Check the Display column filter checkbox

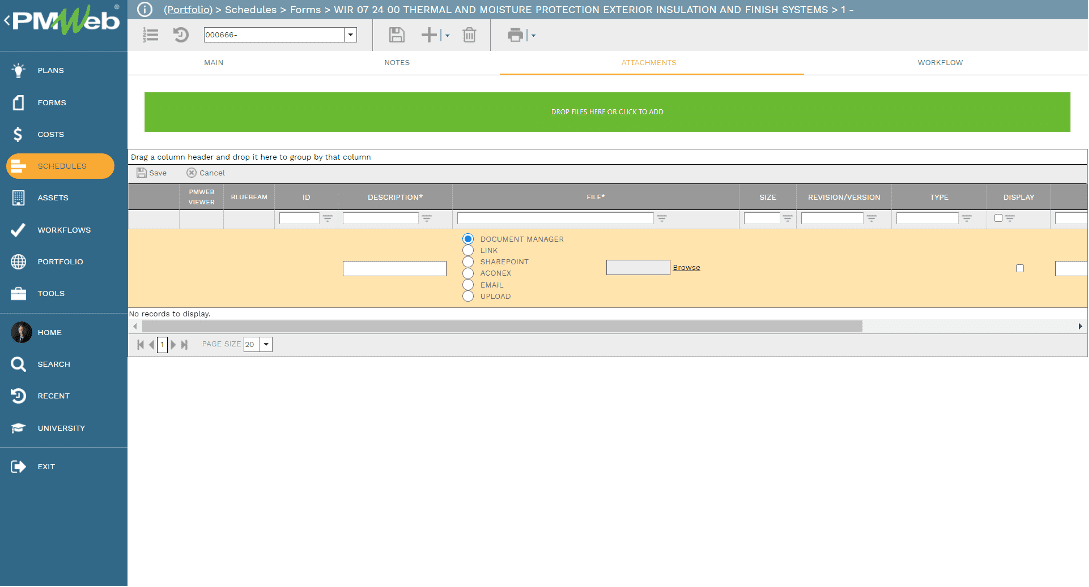tap(1012, 218)
